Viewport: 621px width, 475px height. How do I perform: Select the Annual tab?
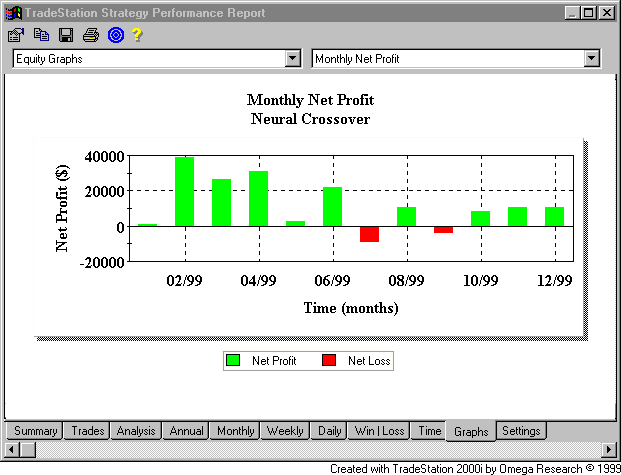click(186, 431)
